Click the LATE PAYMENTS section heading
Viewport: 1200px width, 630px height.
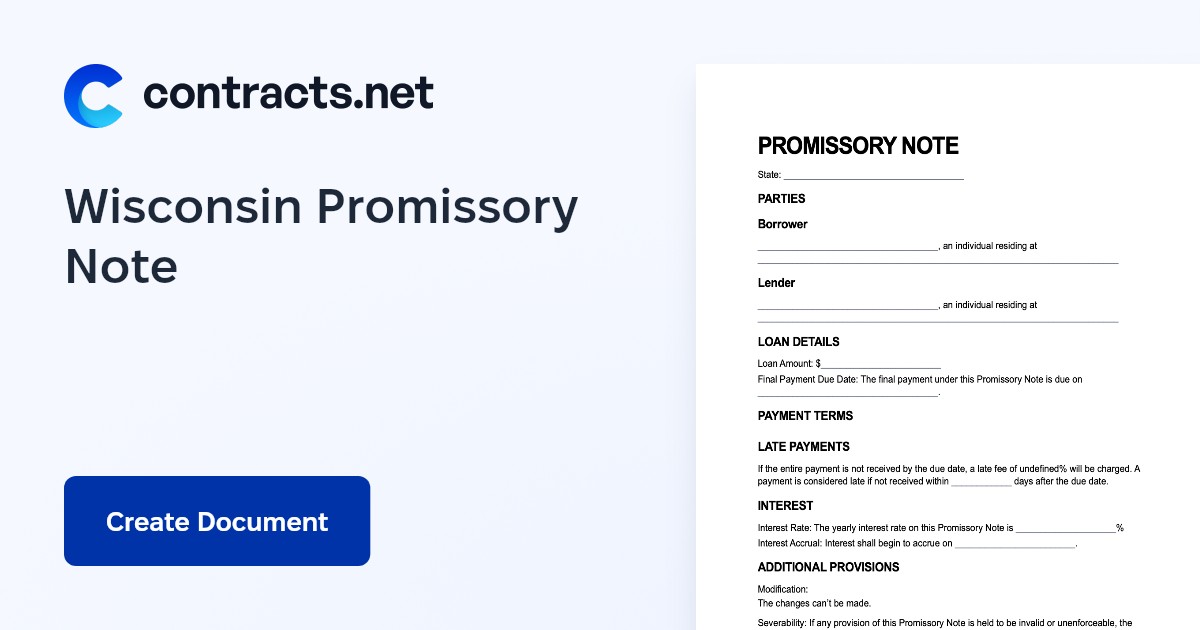click(x=804, y=447)
